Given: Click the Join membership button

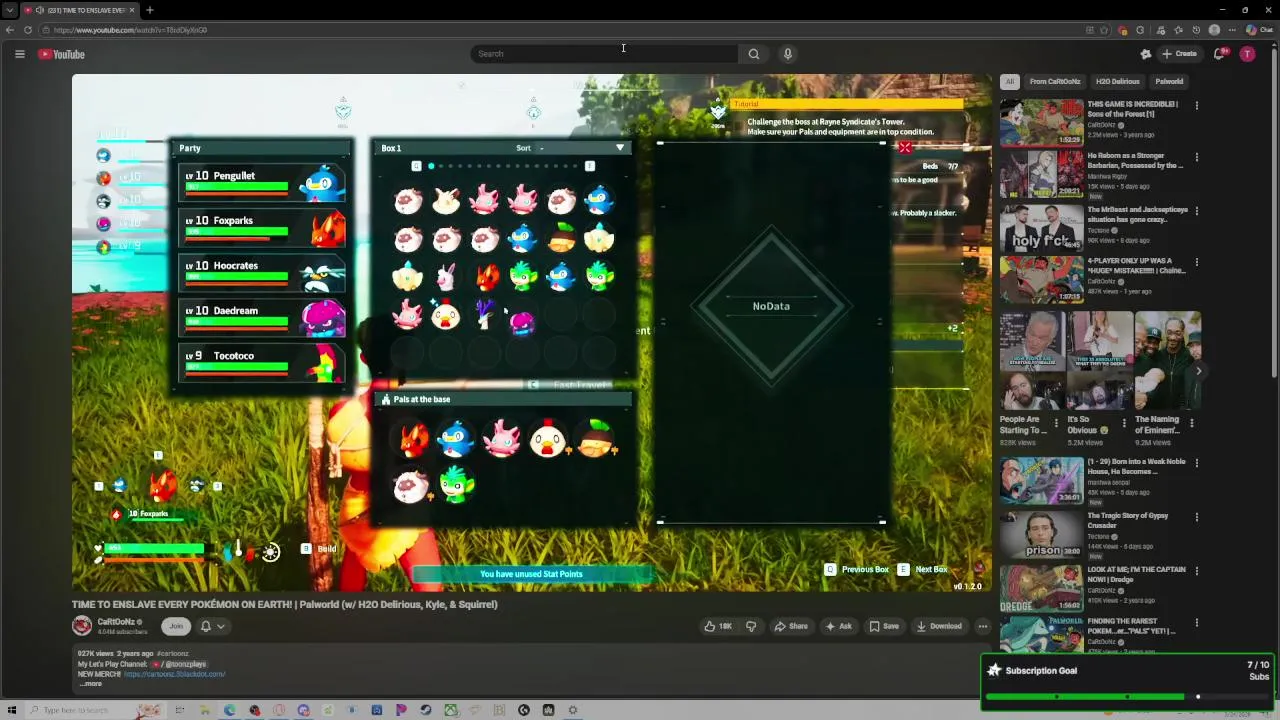Looking at the screenshot, I should pos(176,626).
